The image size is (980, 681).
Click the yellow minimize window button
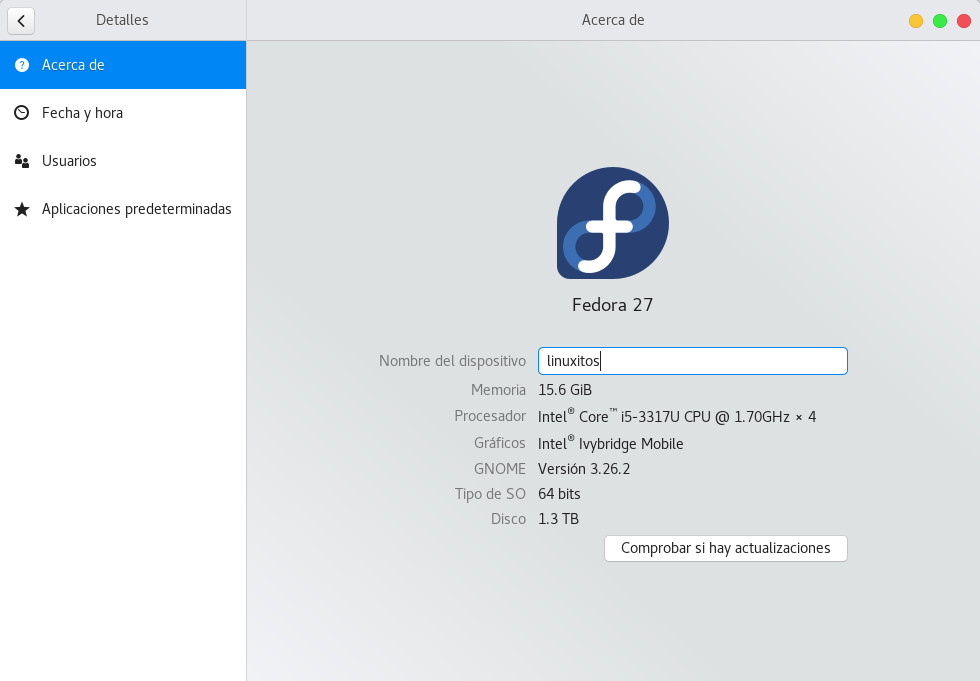pyautogui.click(x=915, y=21)
